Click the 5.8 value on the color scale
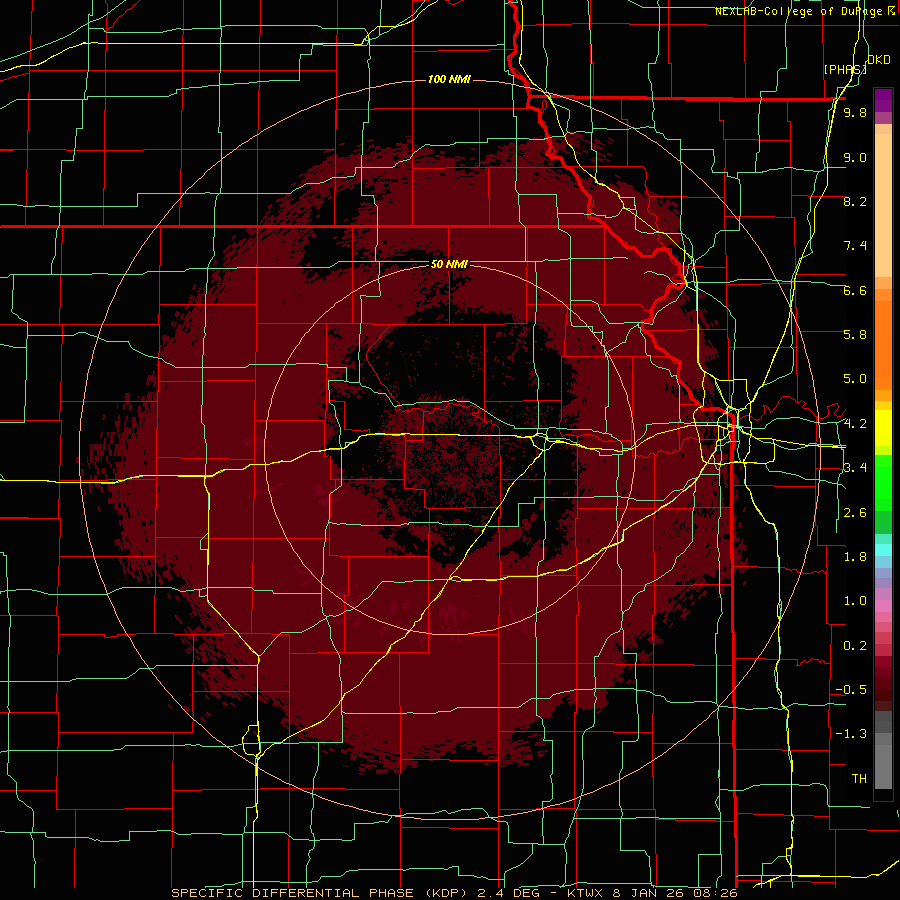 [855, 335]
